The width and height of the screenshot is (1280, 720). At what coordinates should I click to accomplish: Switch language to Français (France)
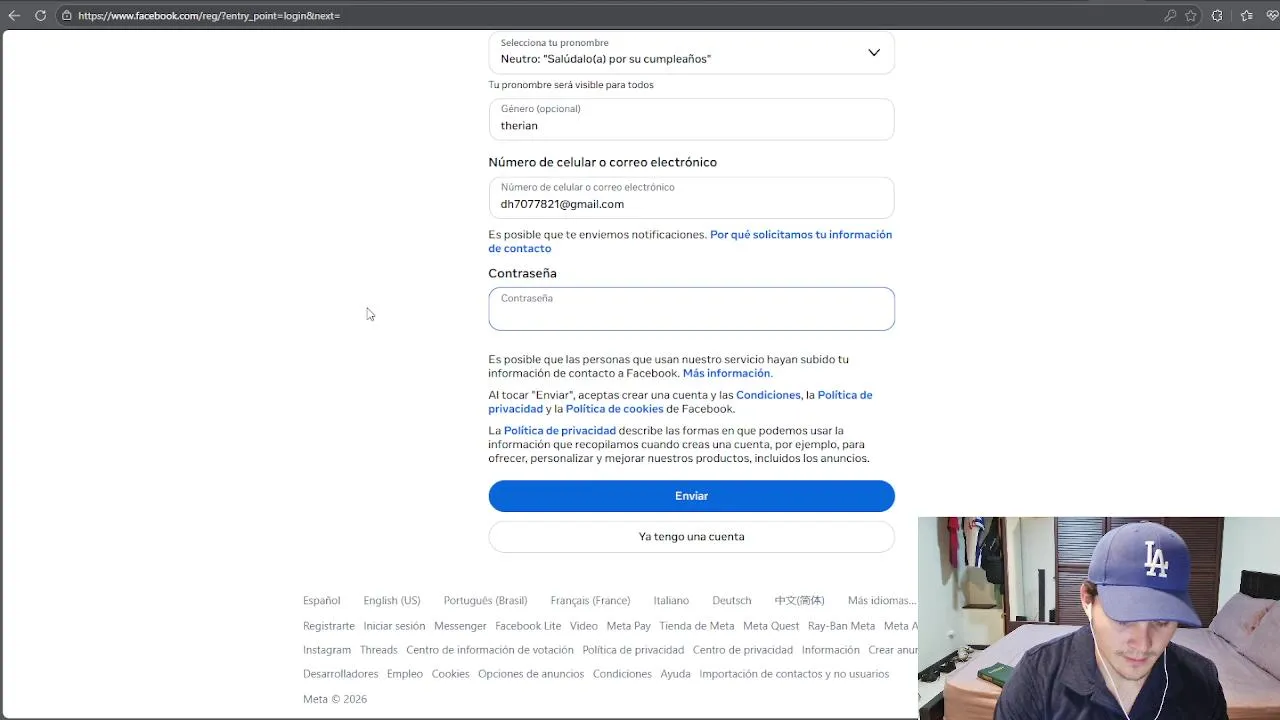click(590, 601)
